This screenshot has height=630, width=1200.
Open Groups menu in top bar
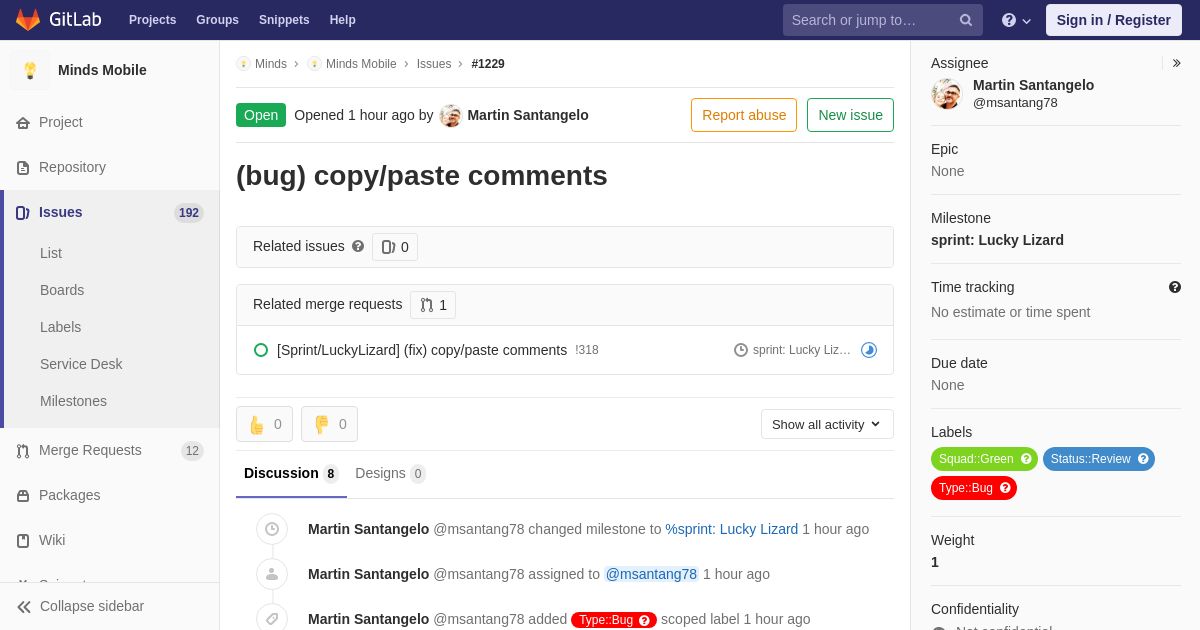coord(217,20)
